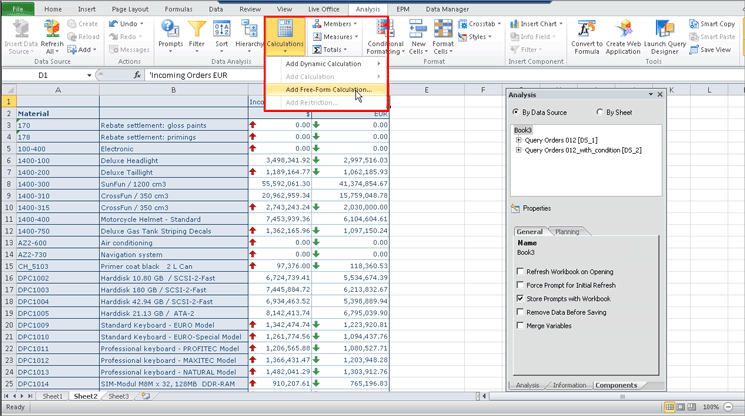
Task: Click the Hierarchy icon
Action: coord(249,29)
